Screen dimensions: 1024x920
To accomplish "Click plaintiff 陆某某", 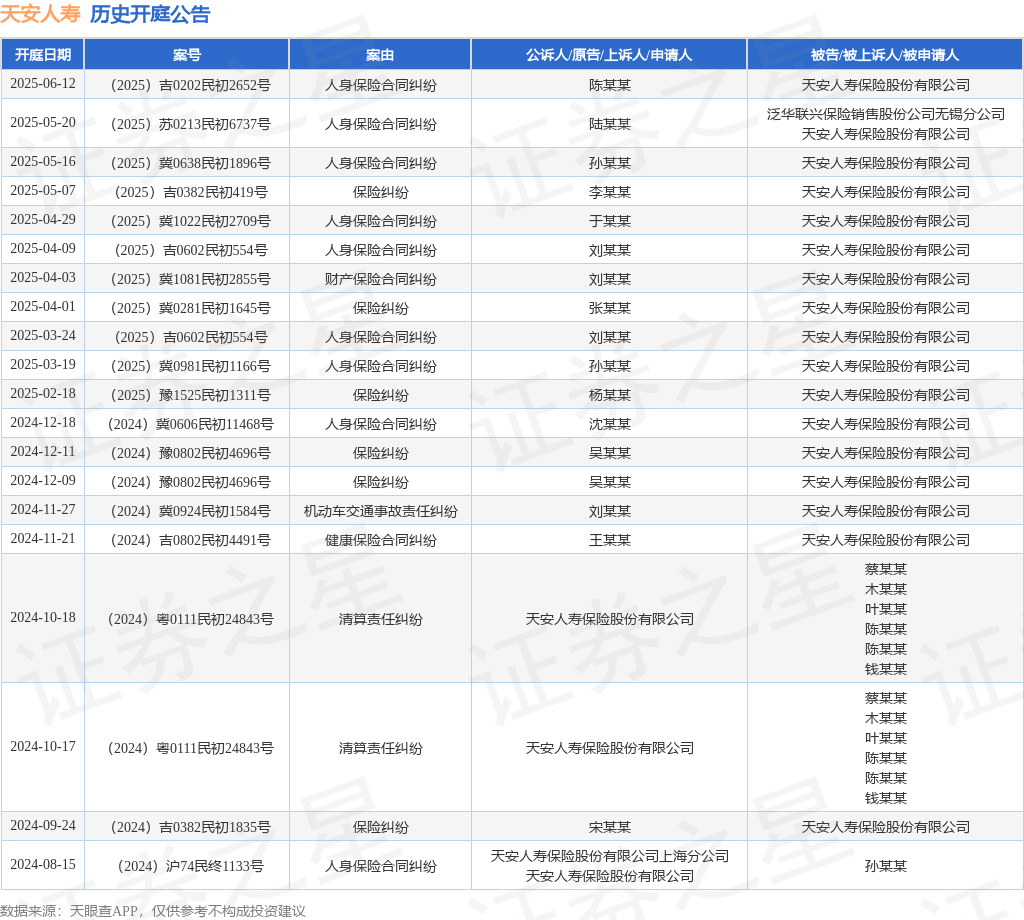I will (609, 124).
